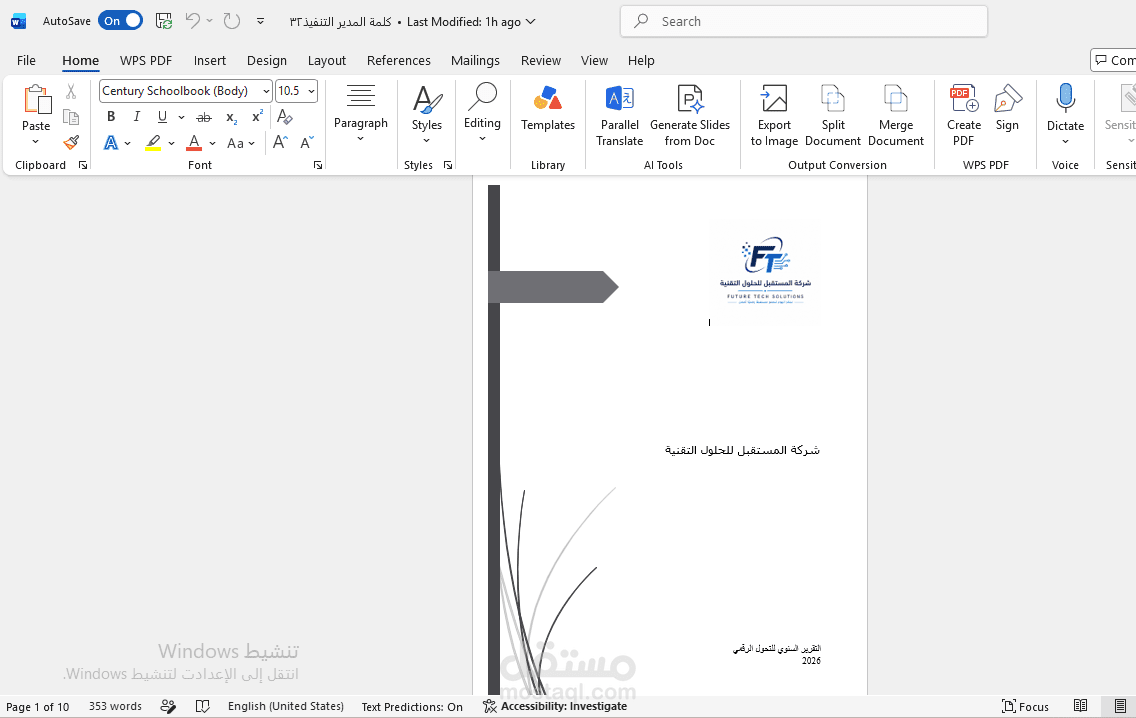This screenshot has width=1136, height=718.
Task: Switch to Review tab
Action: (x=540, y=60)
